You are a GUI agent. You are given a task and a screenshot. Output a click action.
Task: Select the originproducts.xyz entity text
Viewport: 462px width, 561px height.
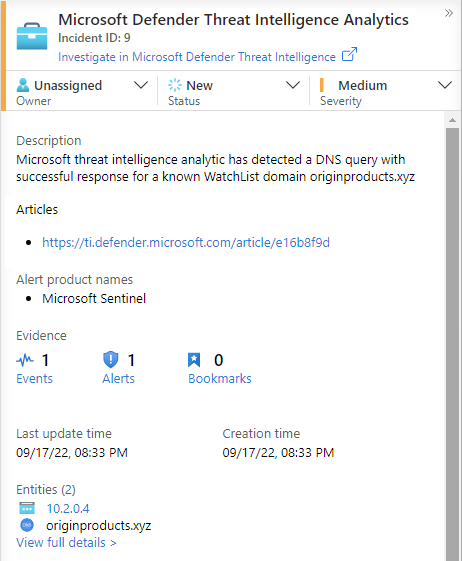tap(98, 526)
